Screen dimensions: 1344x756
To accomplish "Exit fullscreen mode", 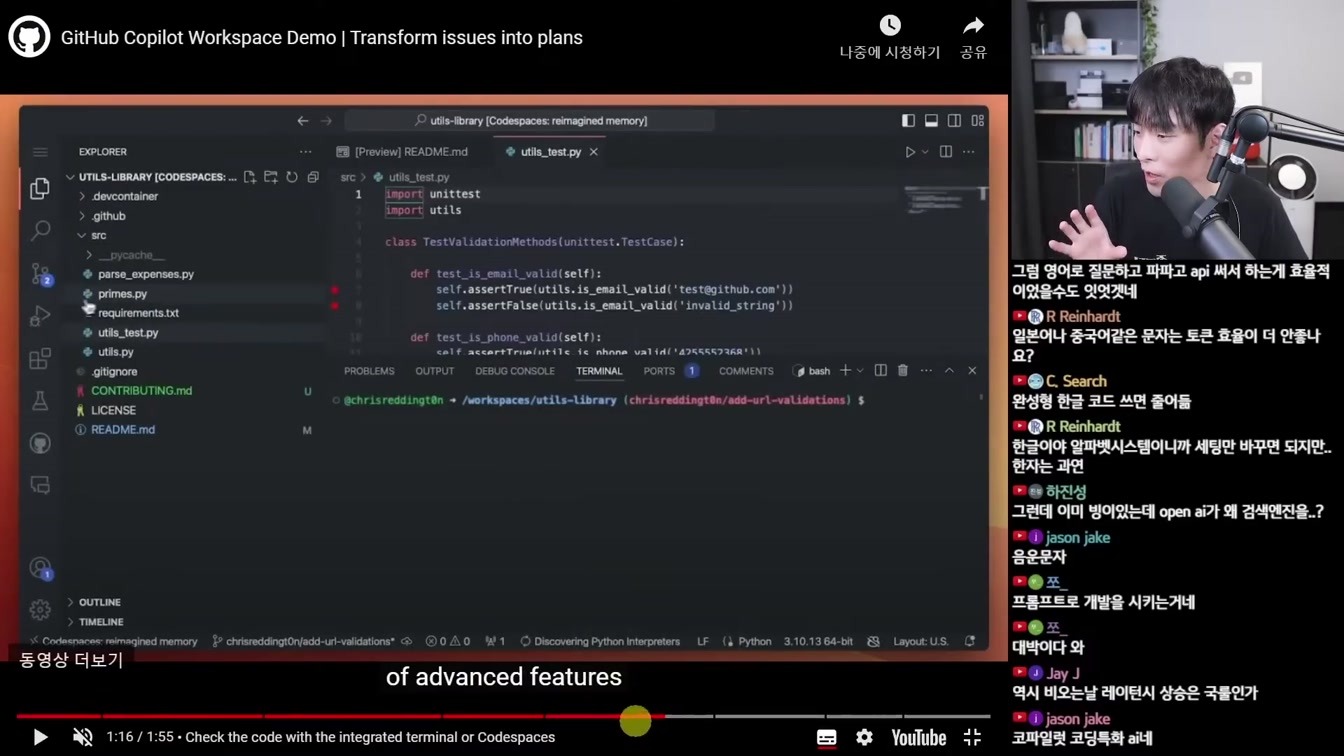I will (x=972, y=737).
